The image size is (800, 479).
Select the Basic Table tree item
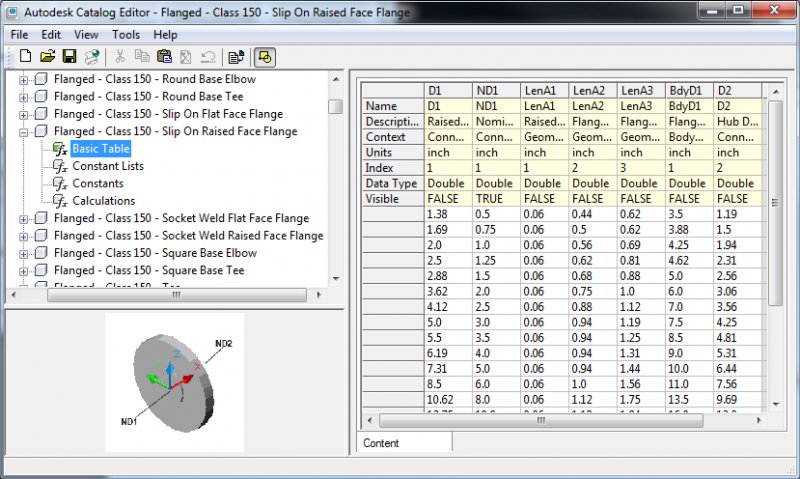(x=101, y=149)
